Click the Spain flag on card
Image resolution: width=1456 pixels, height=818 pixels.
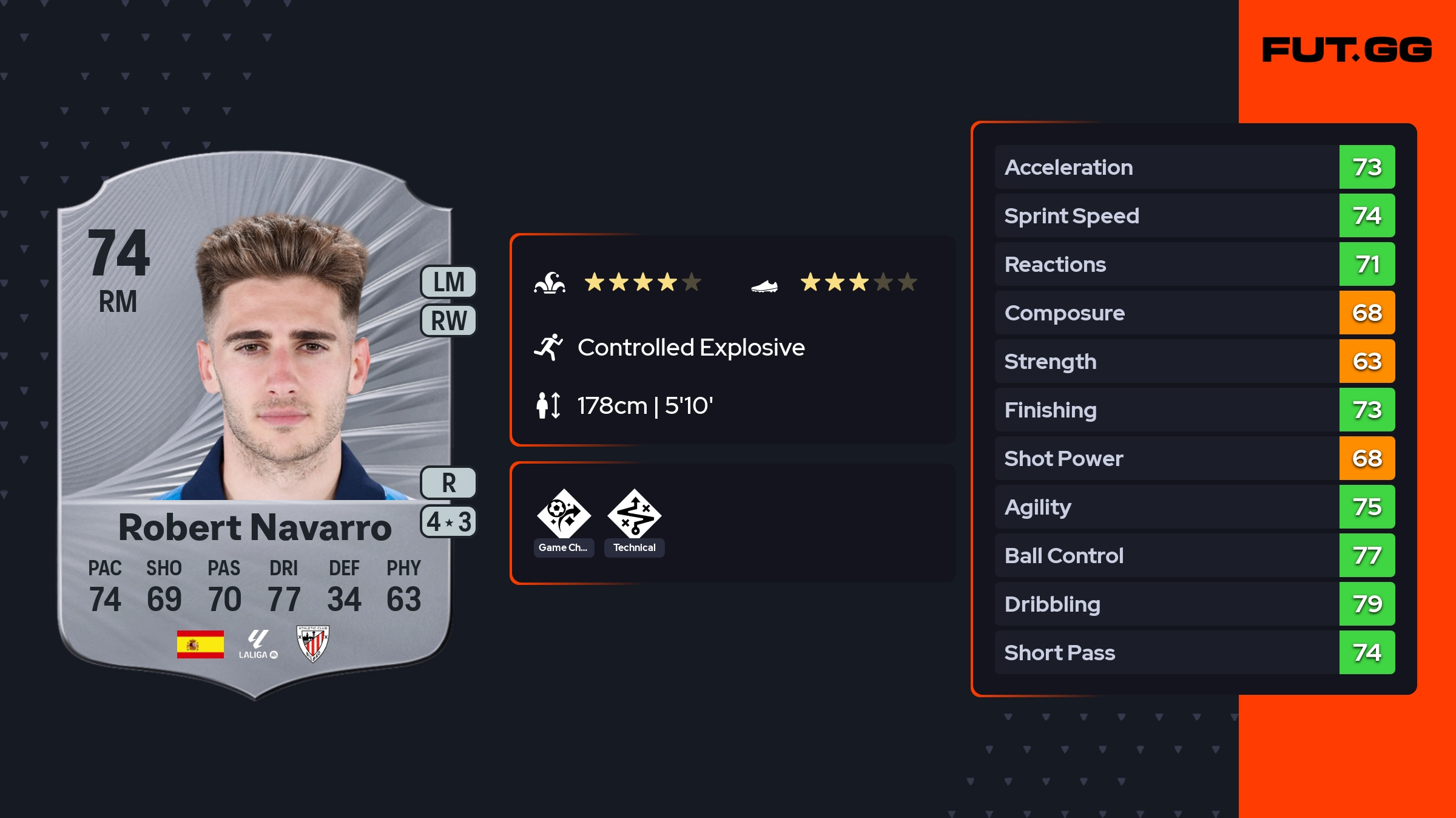(x=200, y=644)
